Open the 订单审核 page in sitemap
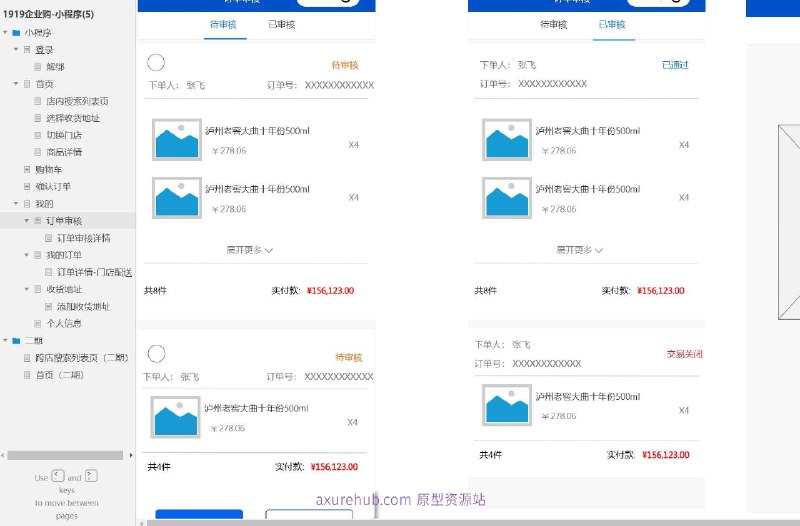The image size is (800, 526). 64,221
